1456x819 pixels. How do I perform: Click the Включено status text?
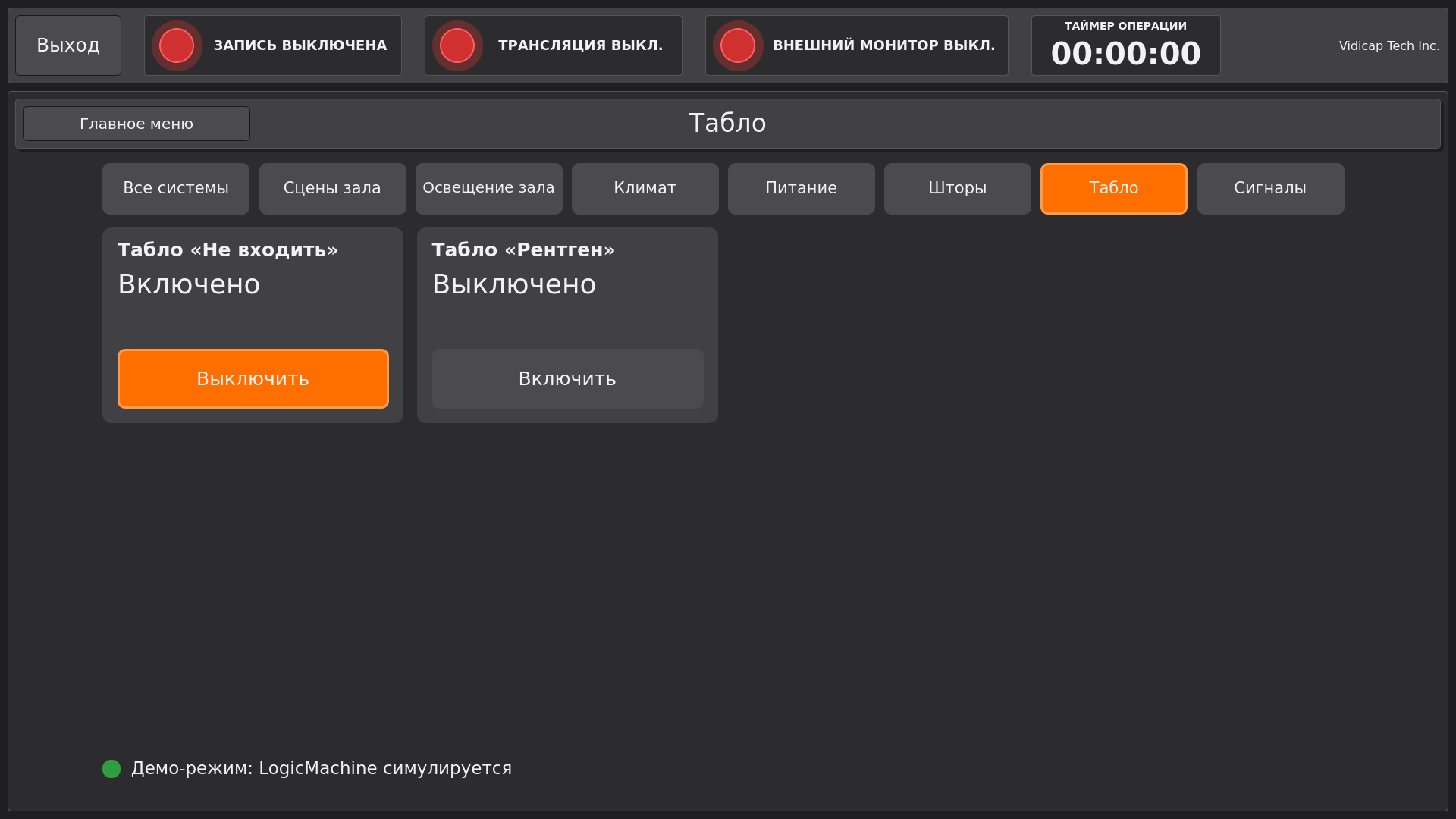point(189,284)
